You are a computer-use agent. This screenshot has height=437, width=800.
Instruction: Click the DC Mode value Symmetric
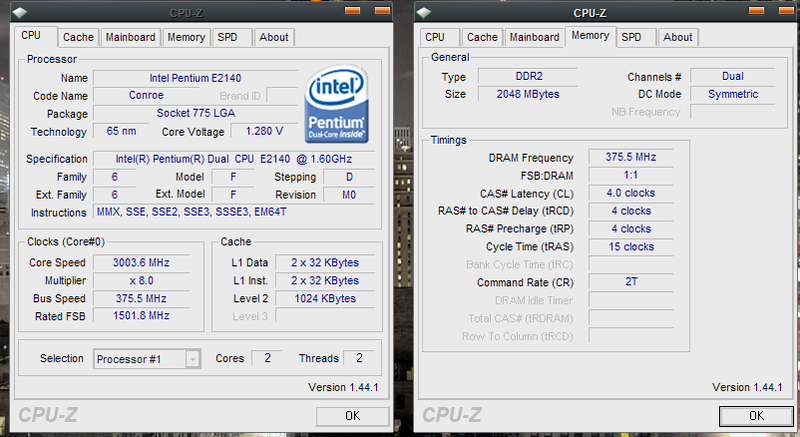[x=733, y=94]
